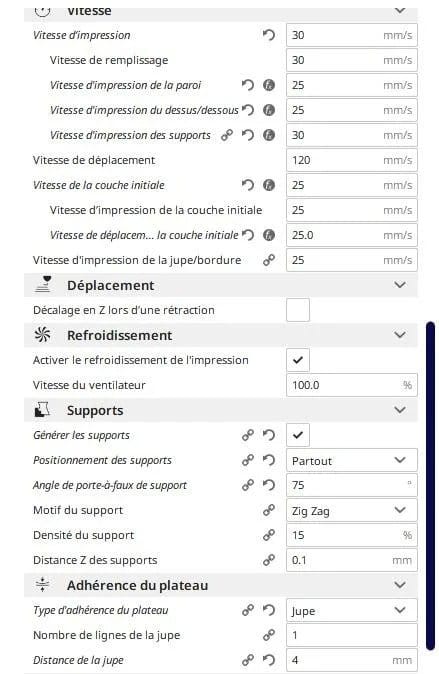
Task: Open Type d'adhérence du plateau dropdown
Action: [352, 610]
